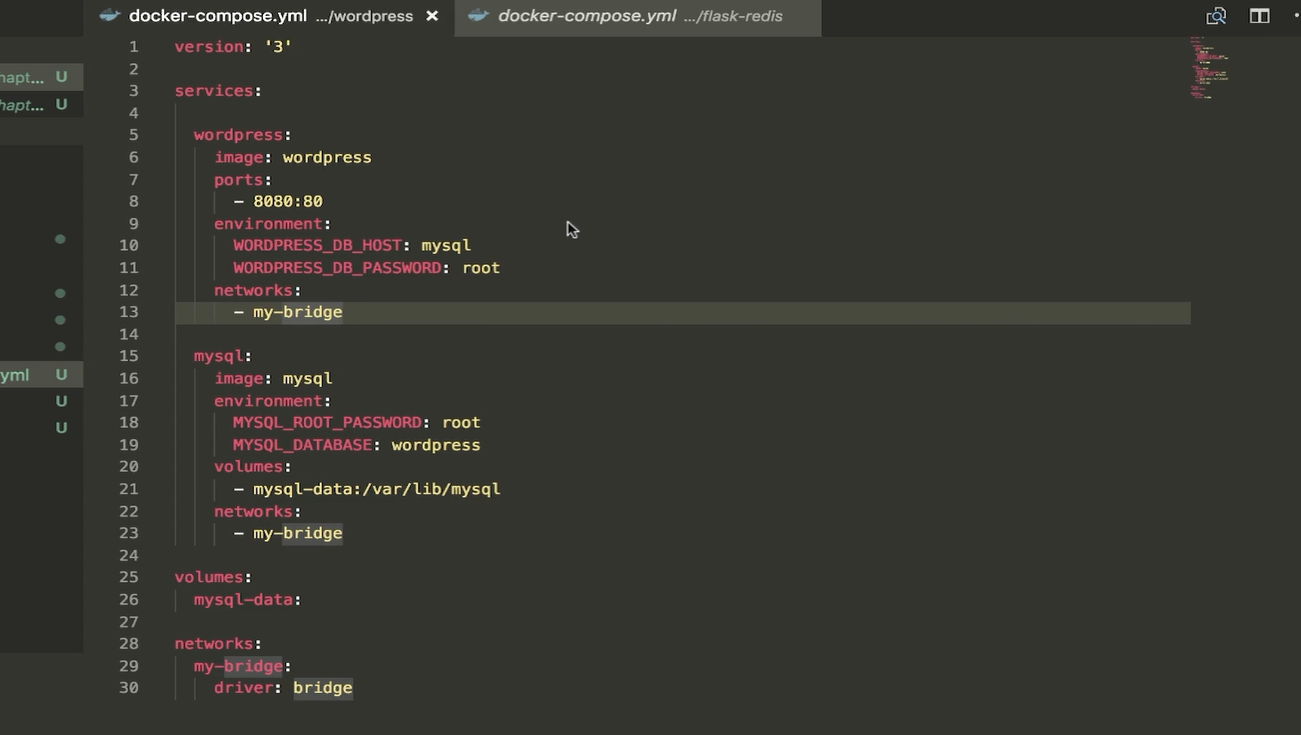Click 'mysql' value on line 10

point(446,246)
